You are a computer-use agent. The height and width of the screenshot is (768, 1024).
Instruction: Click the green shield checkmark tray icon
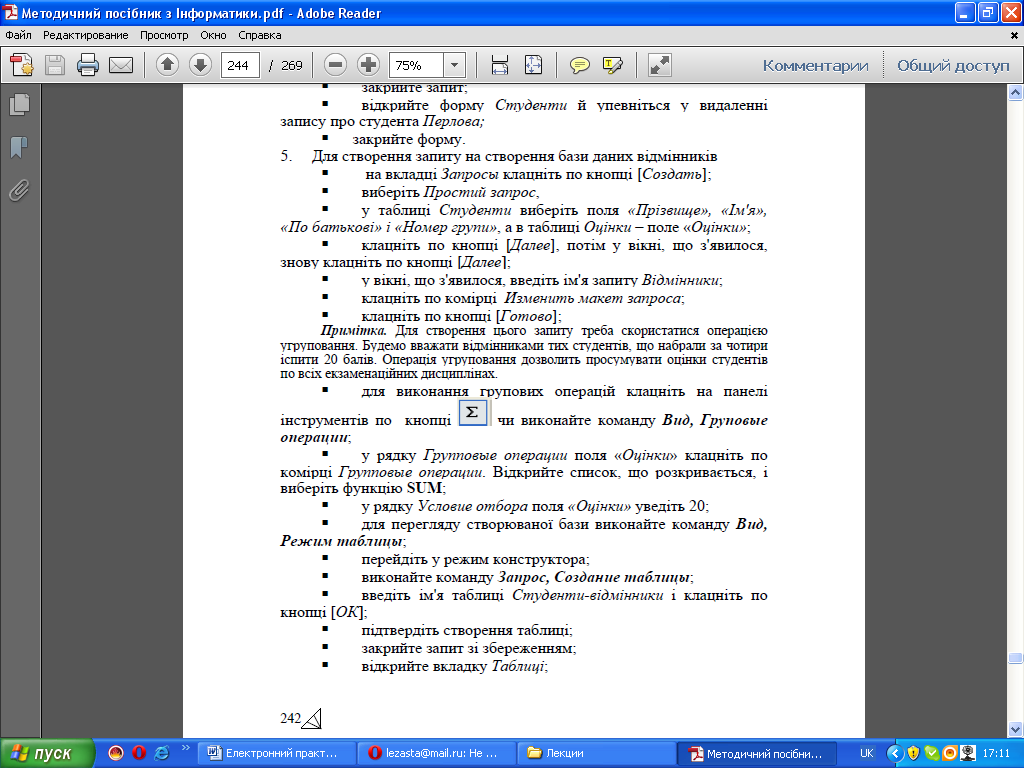pos(932,753)
